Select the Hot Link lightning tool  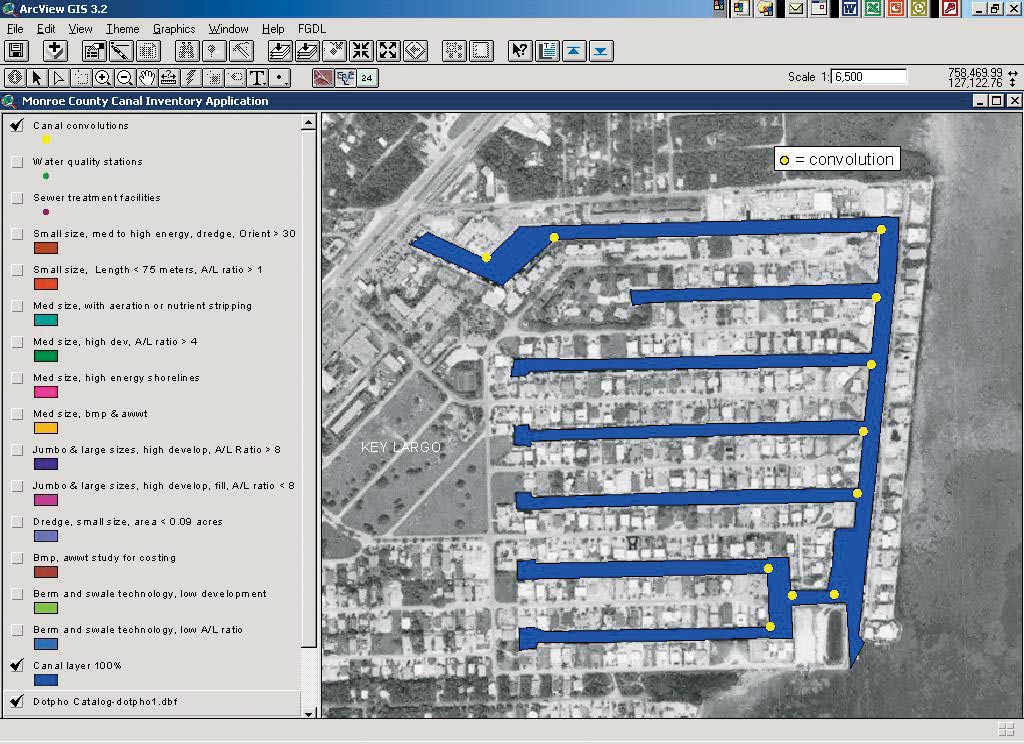(191, 78)
